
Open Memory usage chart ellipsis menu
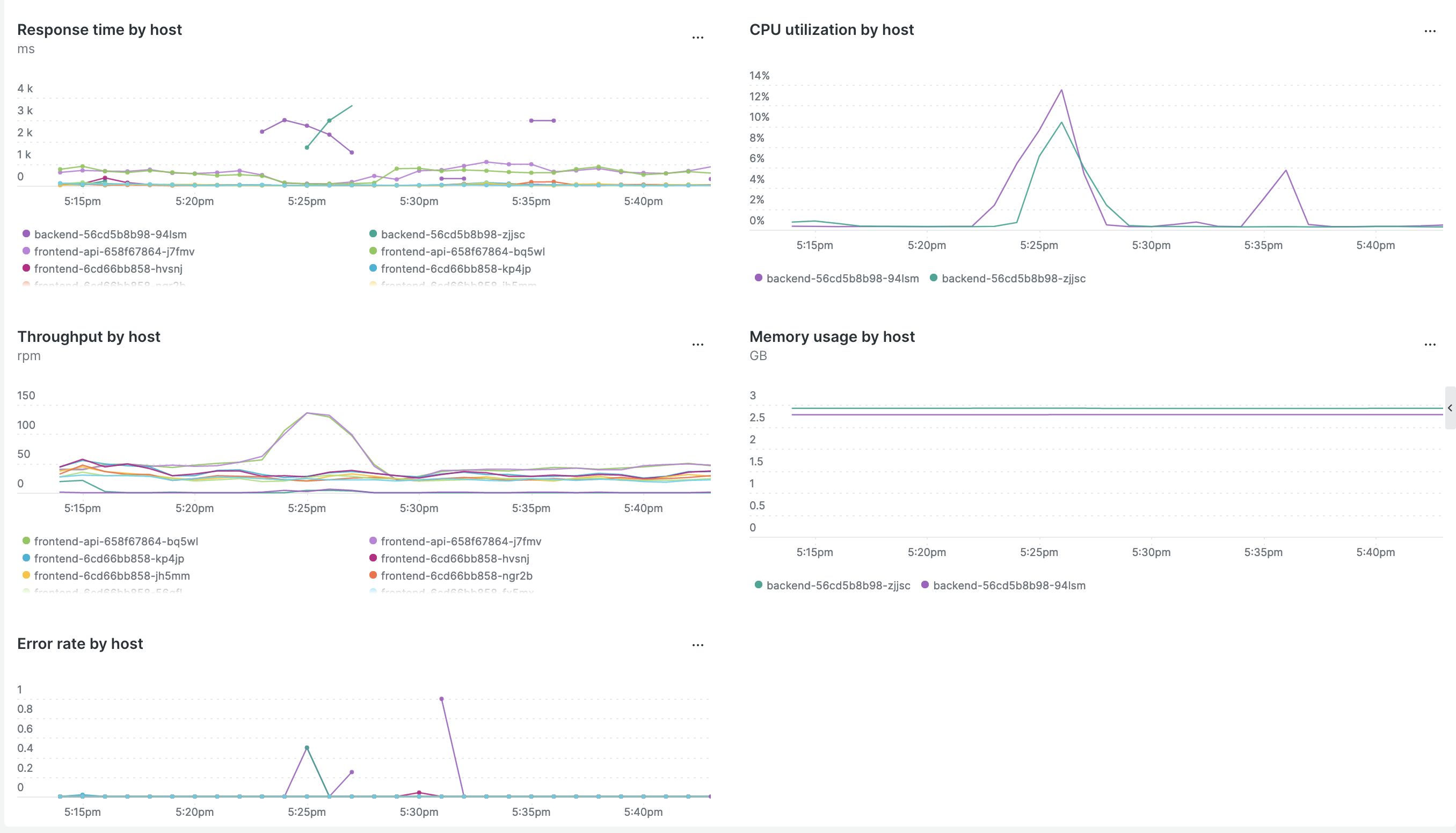click(x=1430, y=345)
